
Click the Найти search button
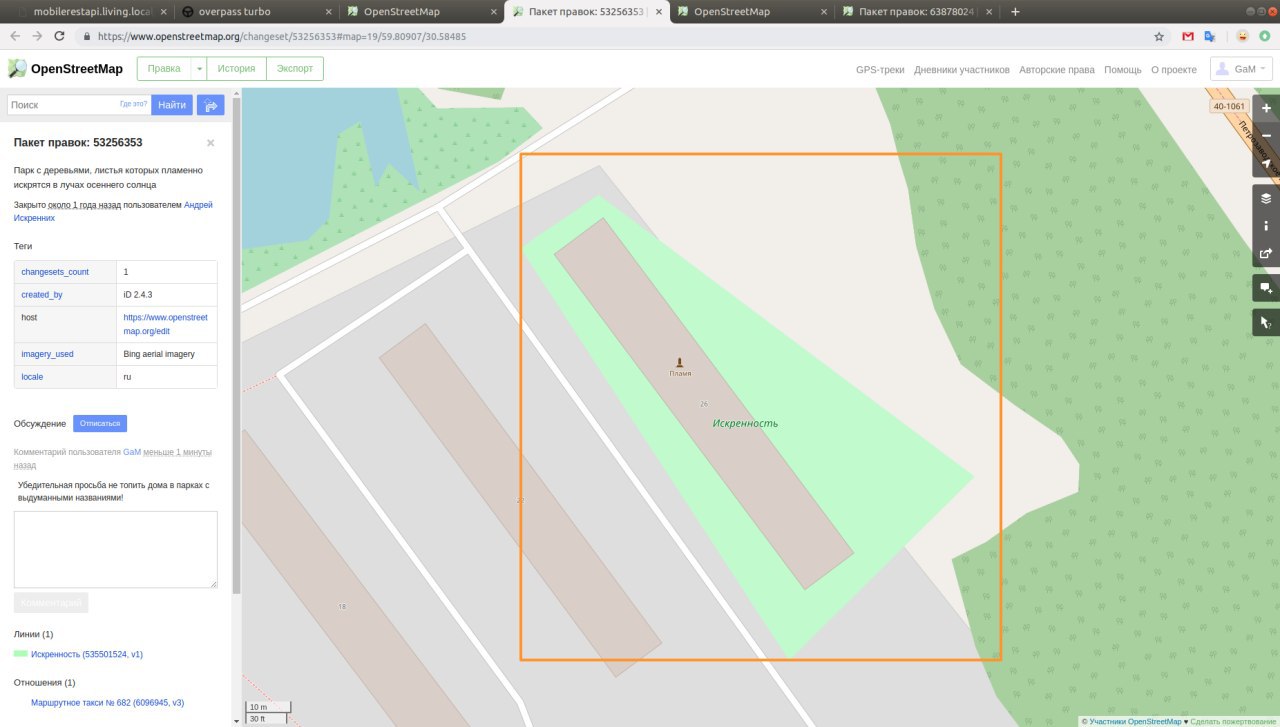(x=172, y=105)
